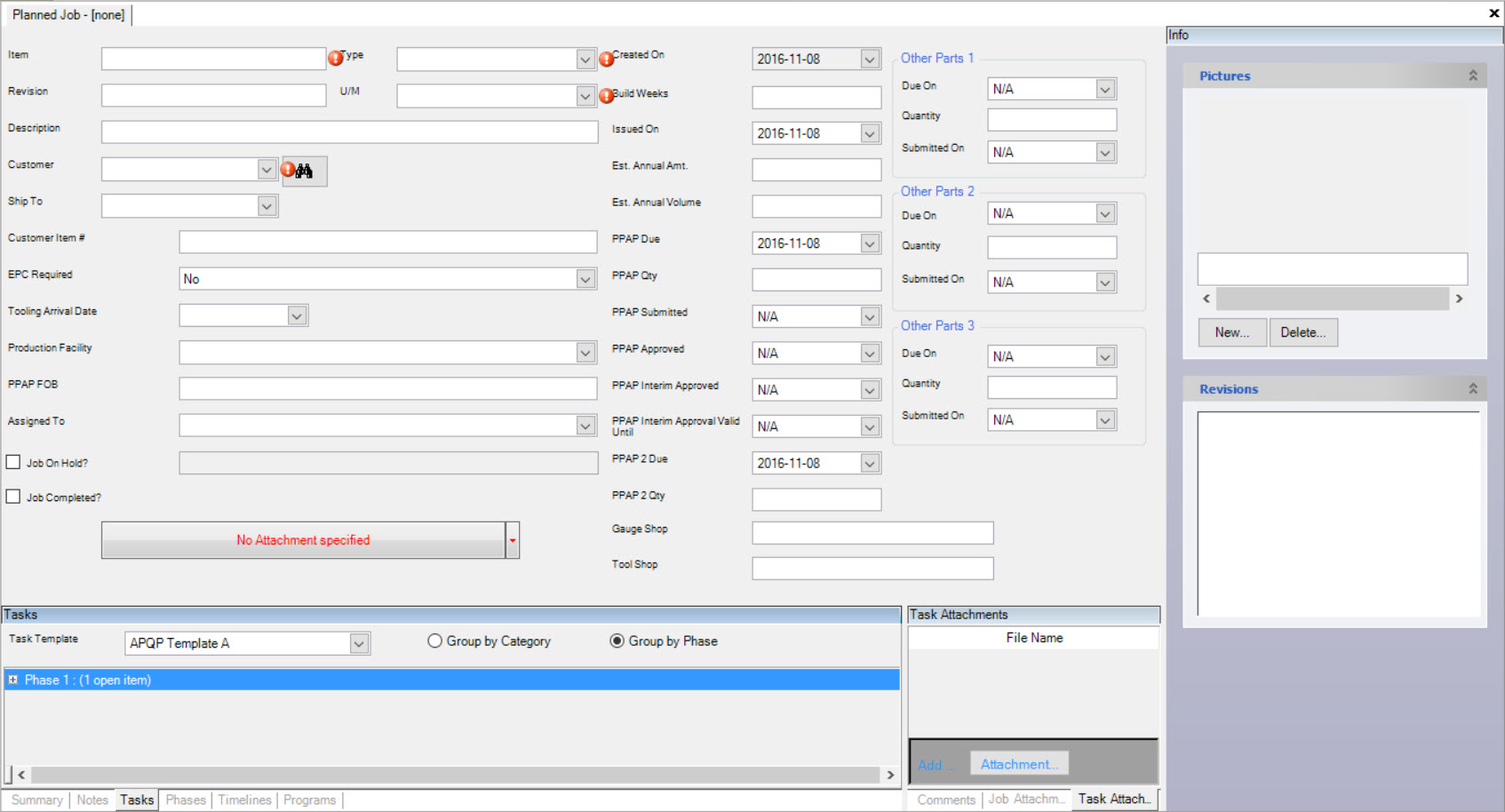The width and height of the screenshot is (1505, 812).
Task: Switch to the Job Attachm.. tab
Action: 1026,799
